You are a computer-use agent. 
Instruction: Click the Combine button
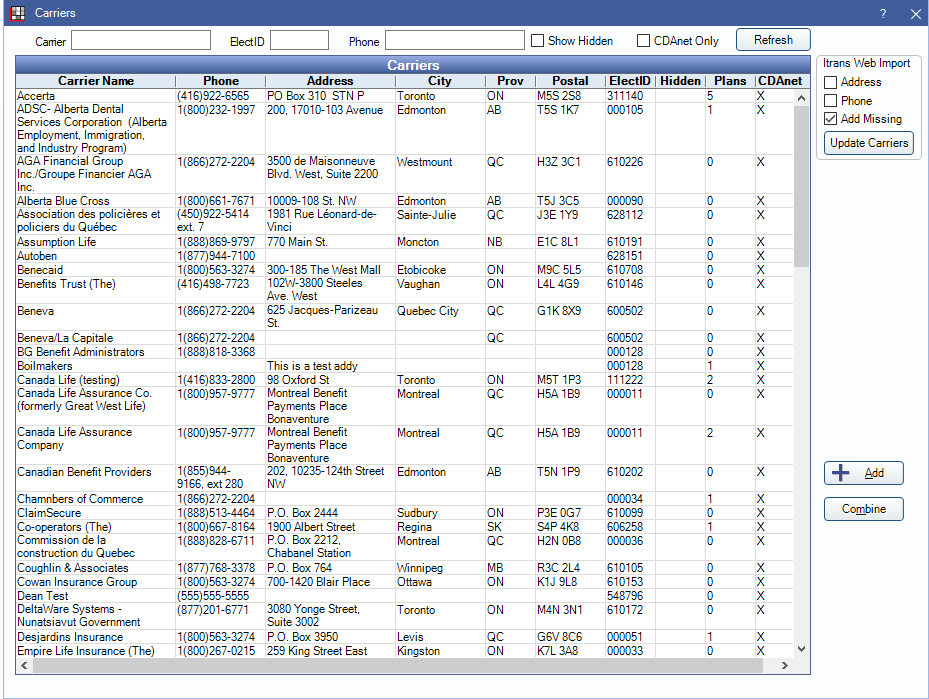(x=864, y=509)
